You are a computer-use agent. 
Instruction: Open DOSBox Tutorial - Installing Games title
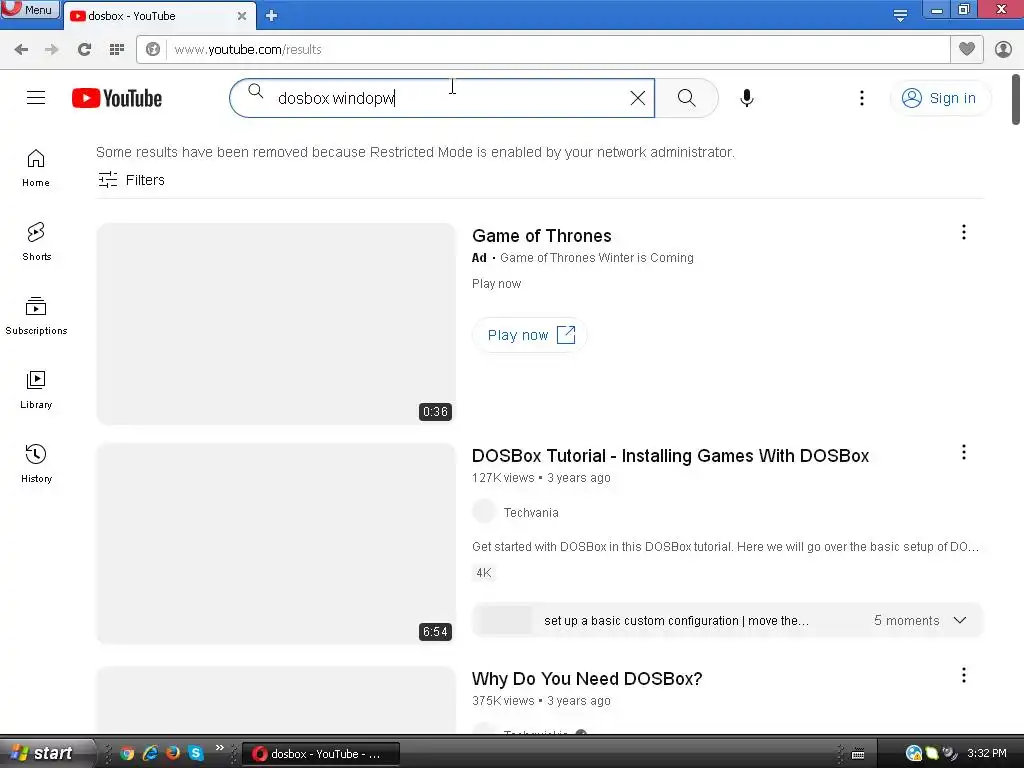pyautogui.click(x=670, y=456)
